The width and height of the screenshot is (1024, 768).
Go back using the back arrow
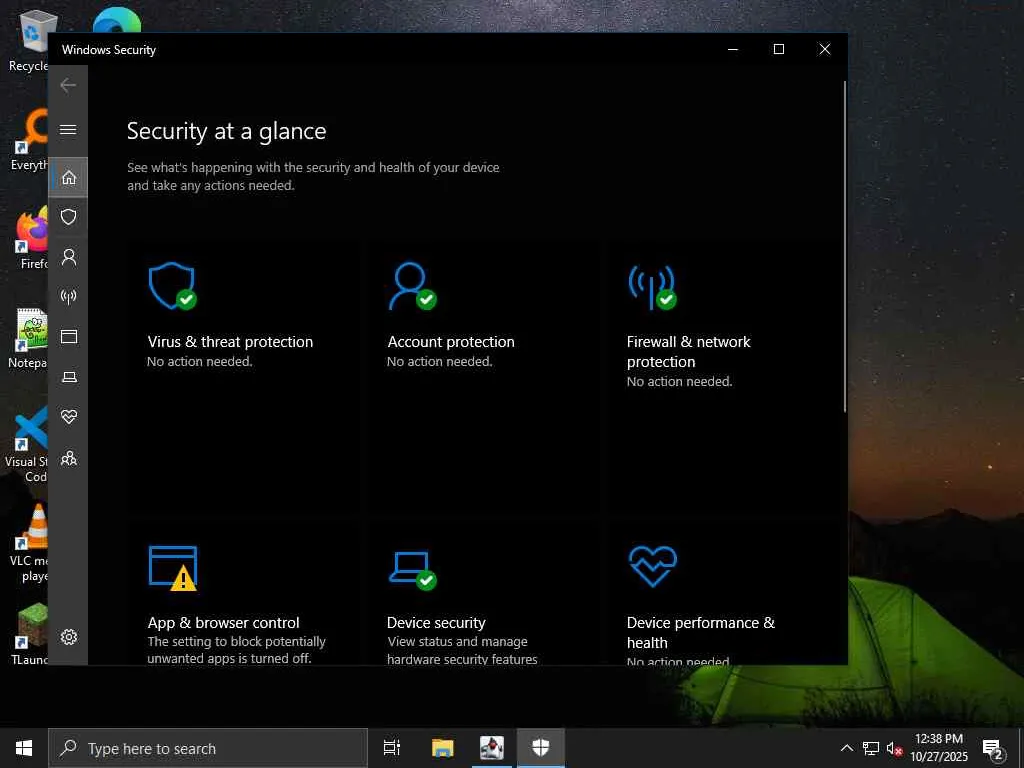(x=68, y=86)
